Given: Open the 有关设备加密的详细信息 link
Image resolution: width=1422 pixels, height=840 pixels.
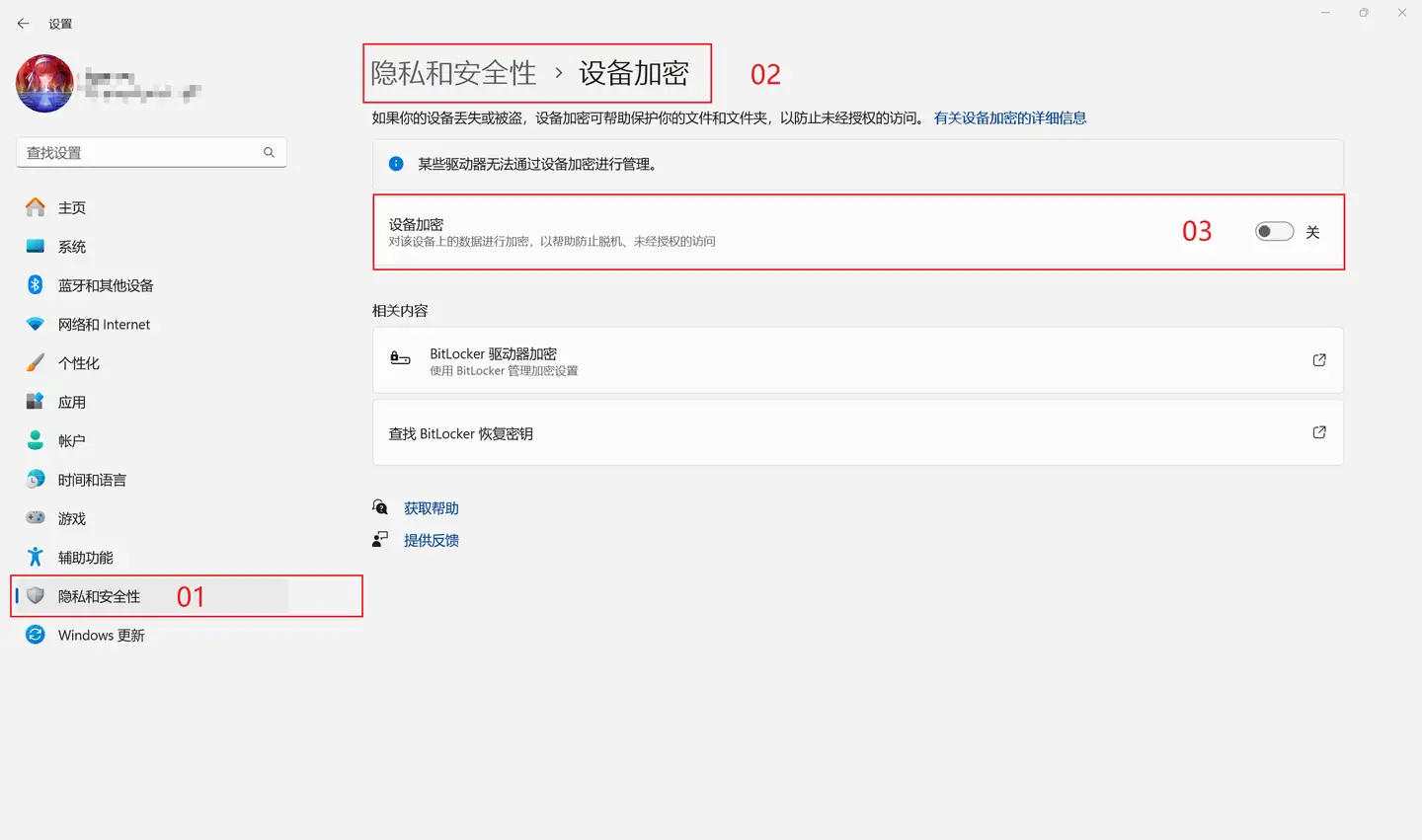Looking at the screenshot, I should (1010, 117).
